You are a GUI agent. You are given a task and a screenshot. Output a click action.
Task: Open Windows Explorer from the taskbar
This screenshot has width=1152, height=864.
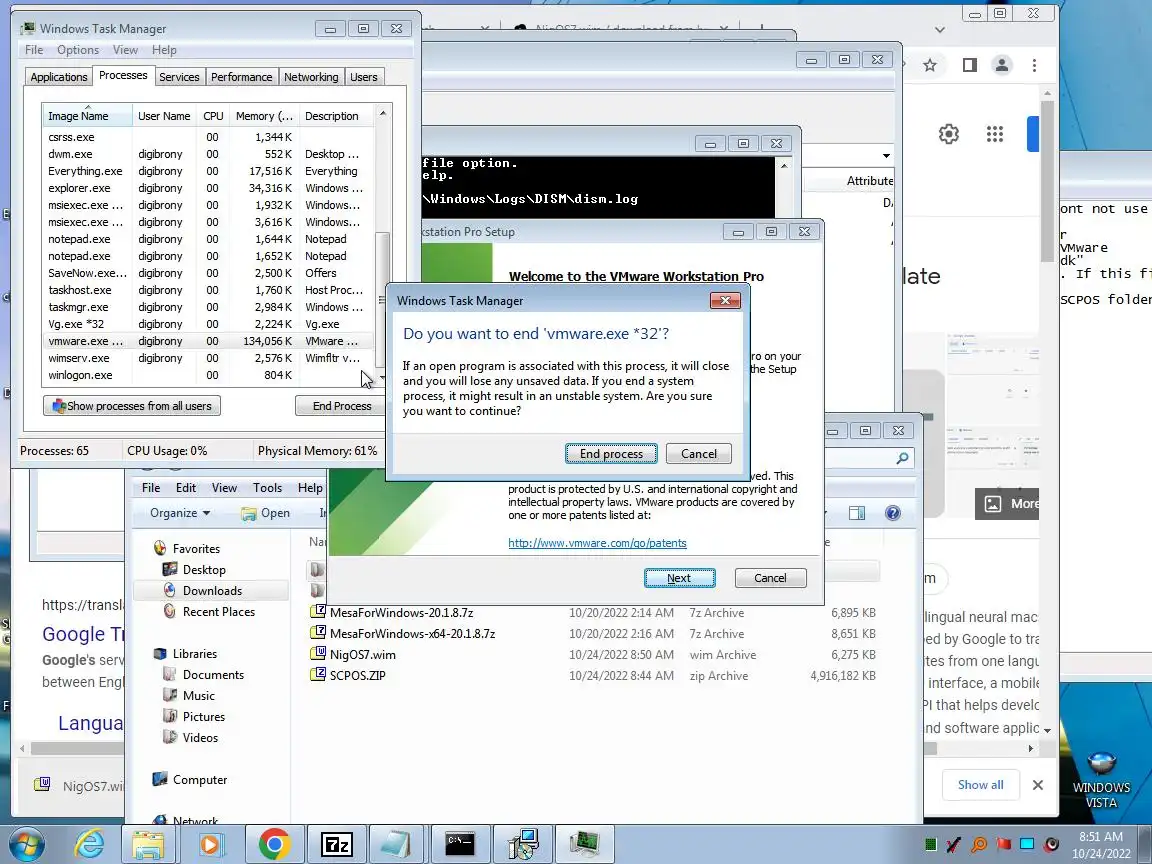(148, 844)
